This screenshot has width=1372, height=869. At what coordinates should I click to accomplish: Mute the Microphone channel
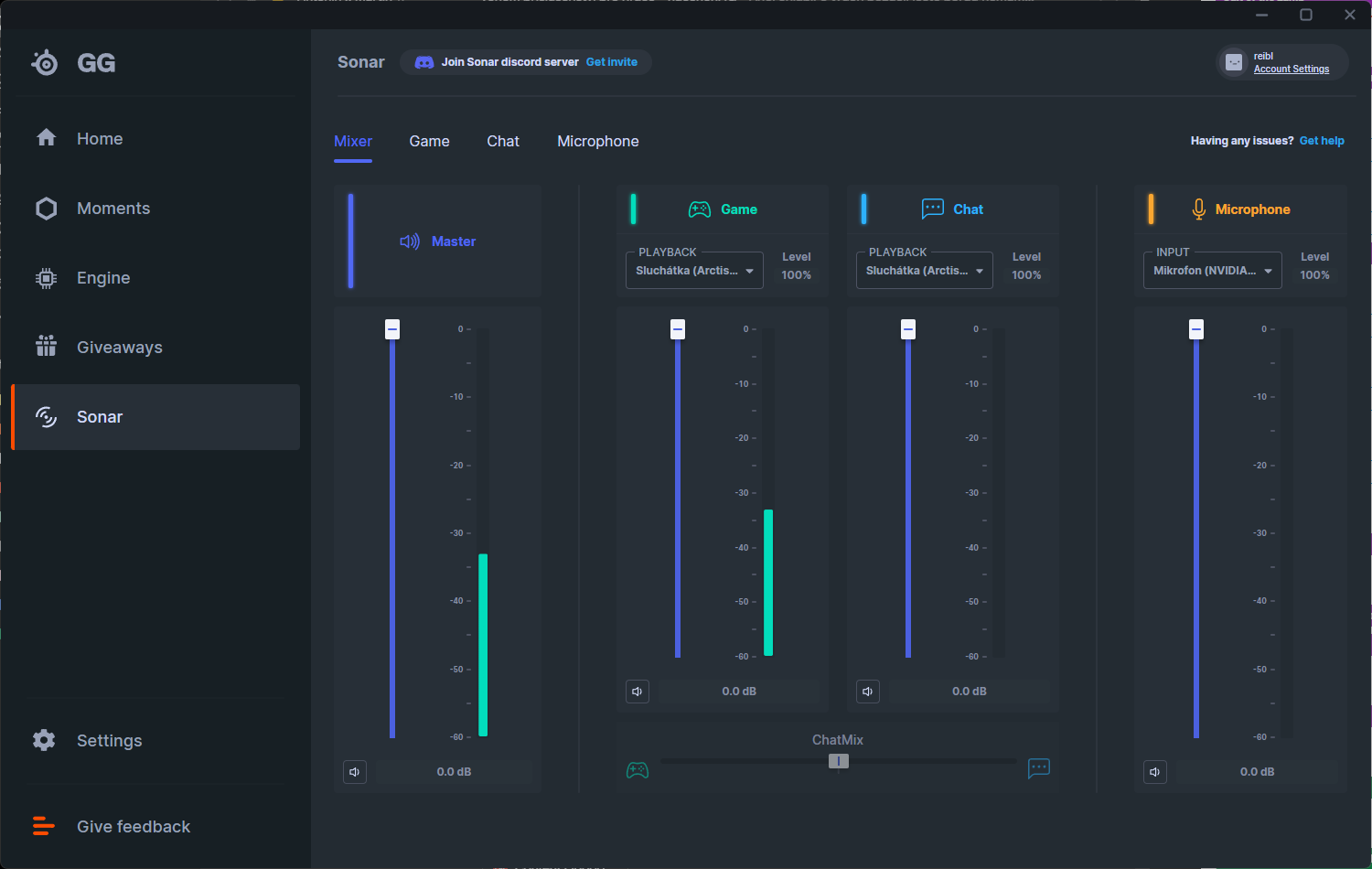pyautogui.click(x=1155, y=772)
